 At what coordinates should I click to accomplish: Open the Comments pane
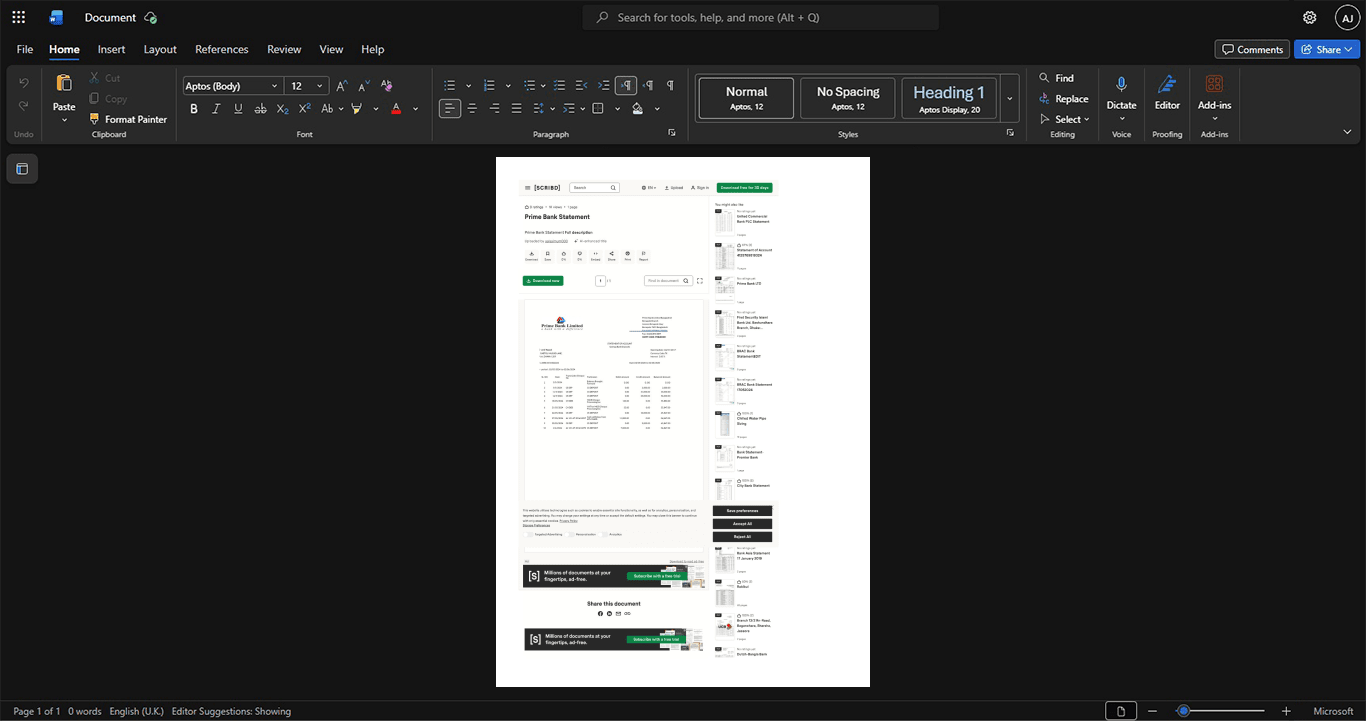(1252, 49)
